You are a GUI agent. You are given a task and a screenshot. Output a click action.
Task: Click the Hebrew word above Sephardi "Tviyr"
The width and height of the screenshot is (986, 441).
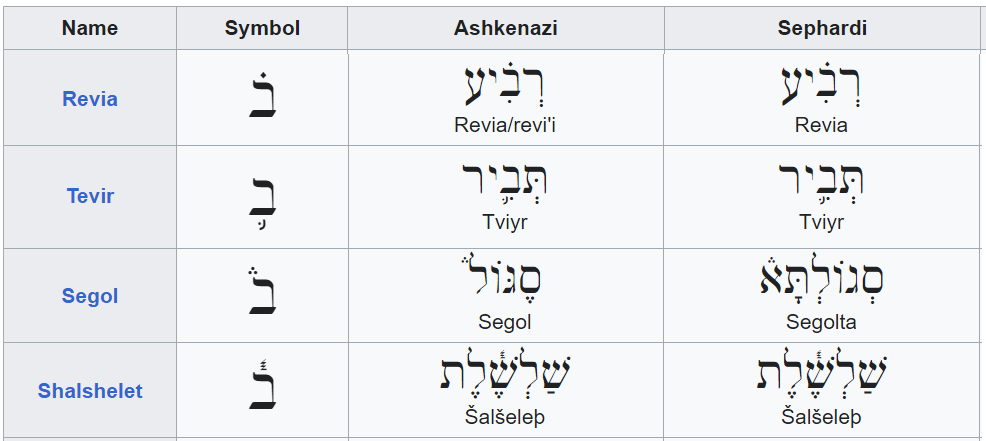pos(821,183)
